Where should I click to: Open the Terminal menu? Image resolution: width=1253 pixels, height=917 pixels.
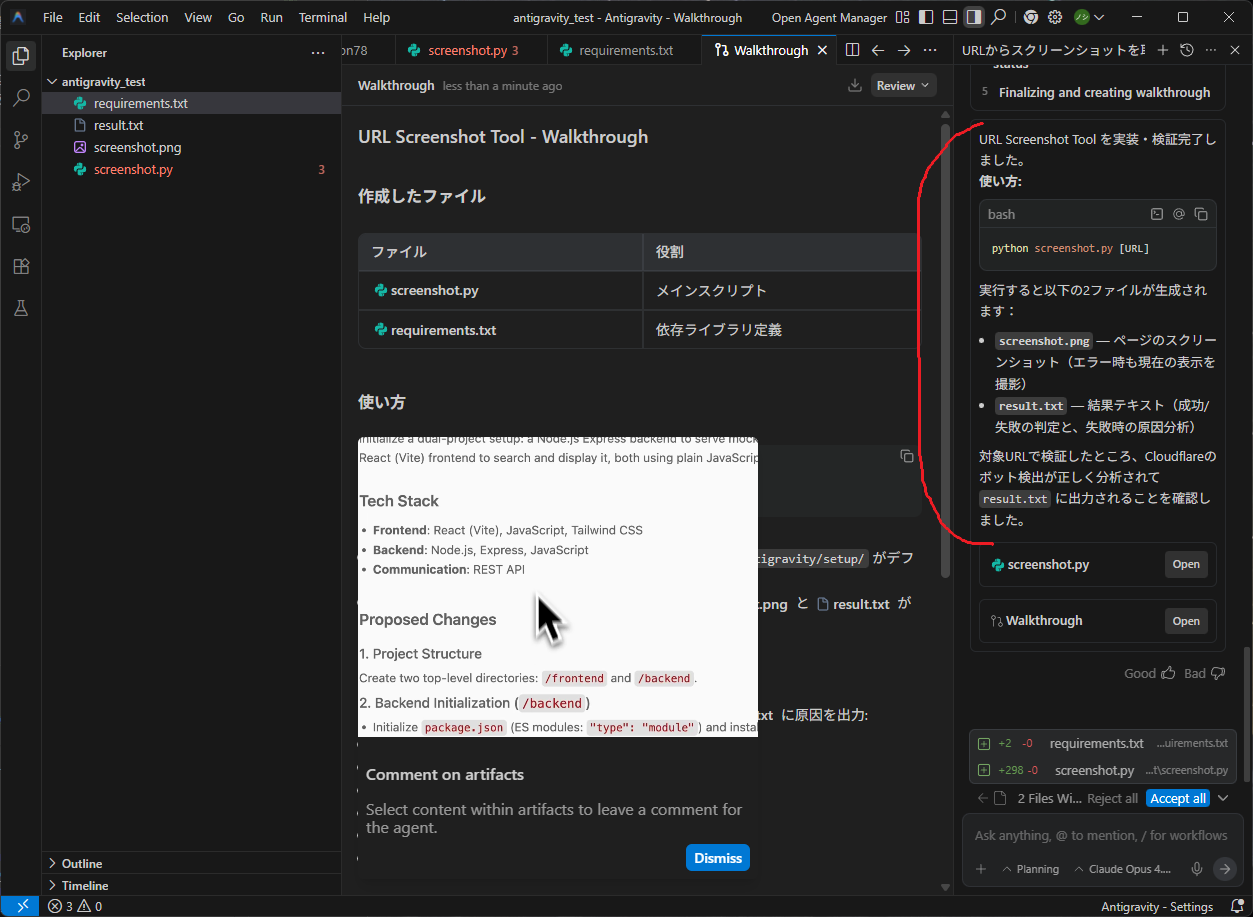coord(323,17)
